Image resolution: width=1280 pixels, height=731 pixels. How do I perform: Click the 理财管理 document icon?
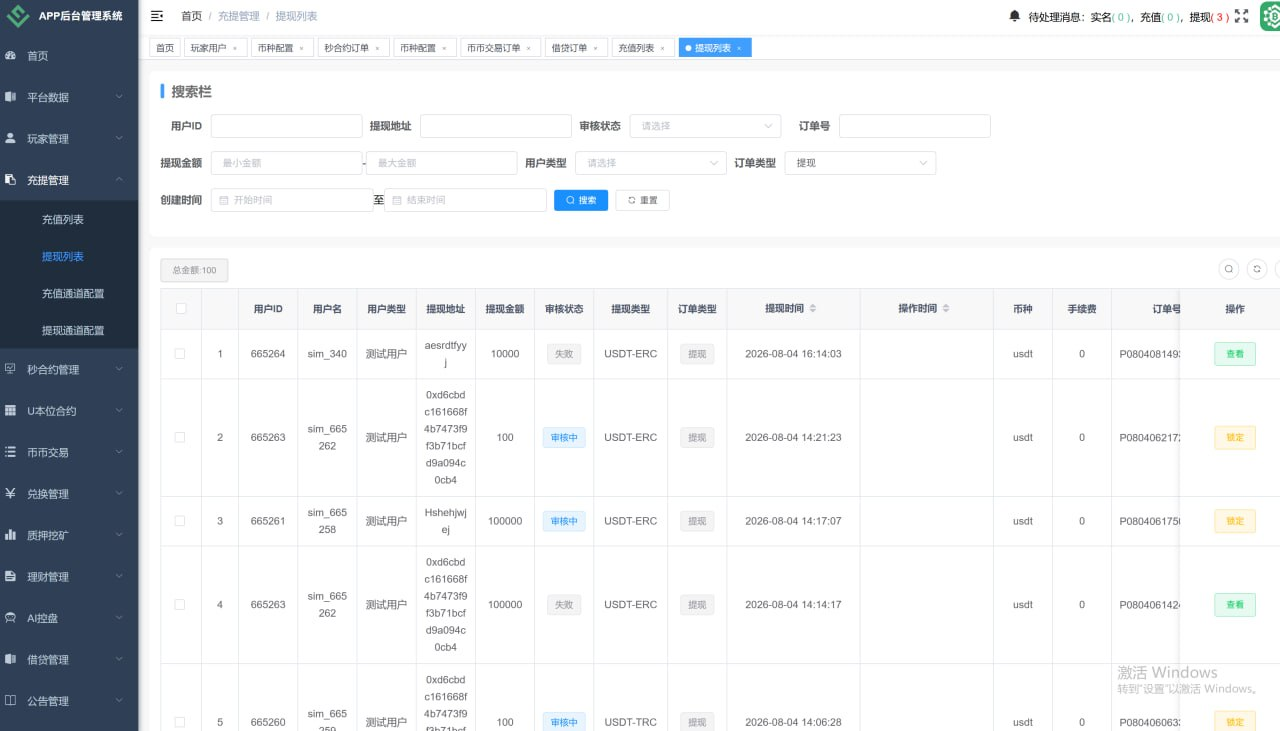(10, 576)
